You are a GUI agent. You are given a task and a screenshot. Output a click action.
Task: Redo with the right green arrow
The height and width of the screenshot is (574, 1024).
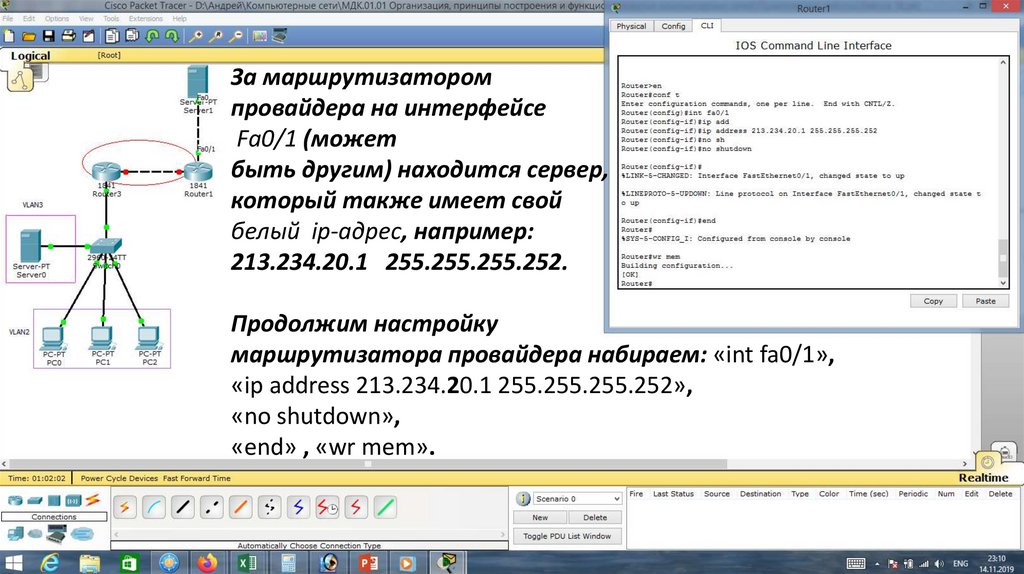(172, 36)
